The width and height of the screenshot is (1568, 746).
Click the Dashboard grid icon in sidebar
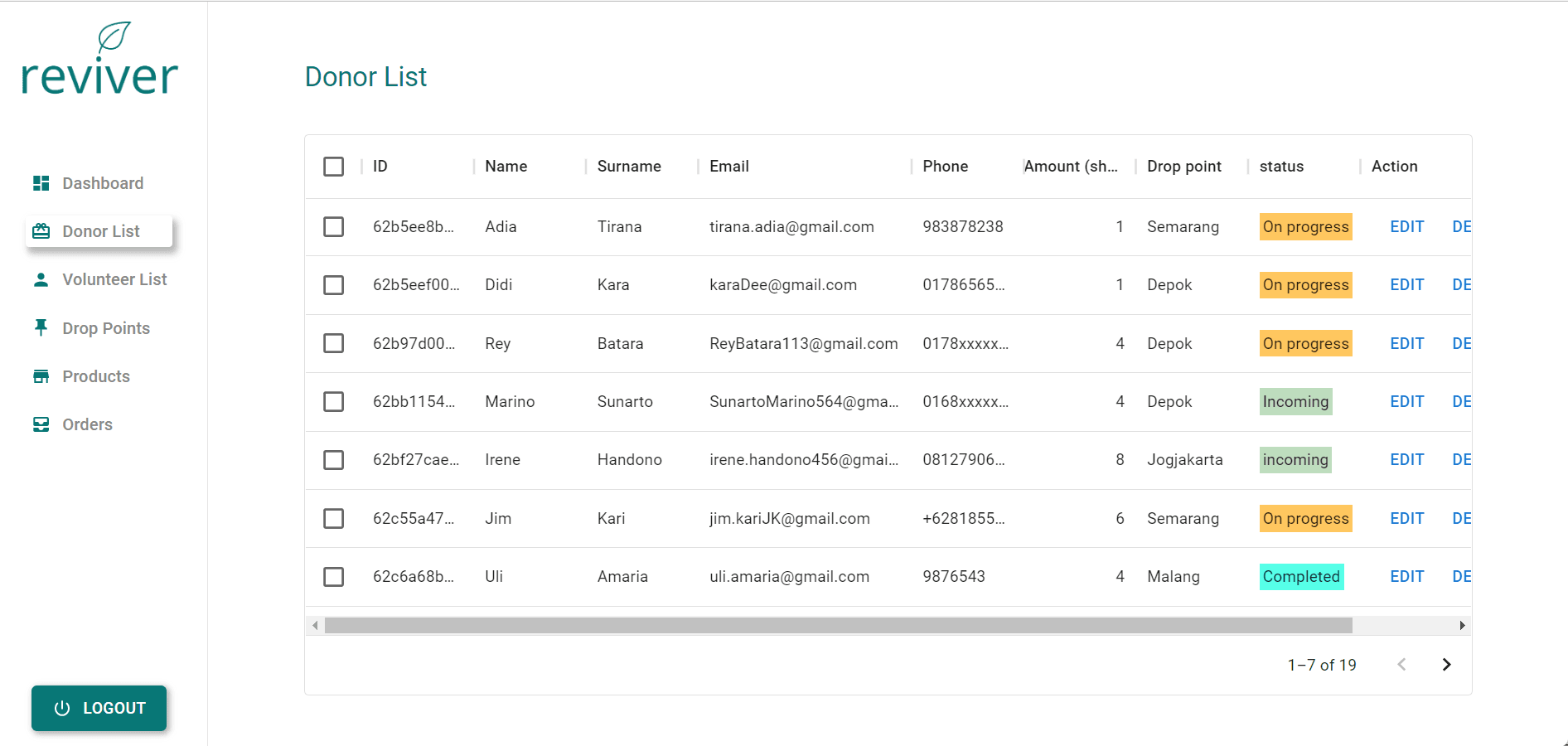click(x=41, y=183)
